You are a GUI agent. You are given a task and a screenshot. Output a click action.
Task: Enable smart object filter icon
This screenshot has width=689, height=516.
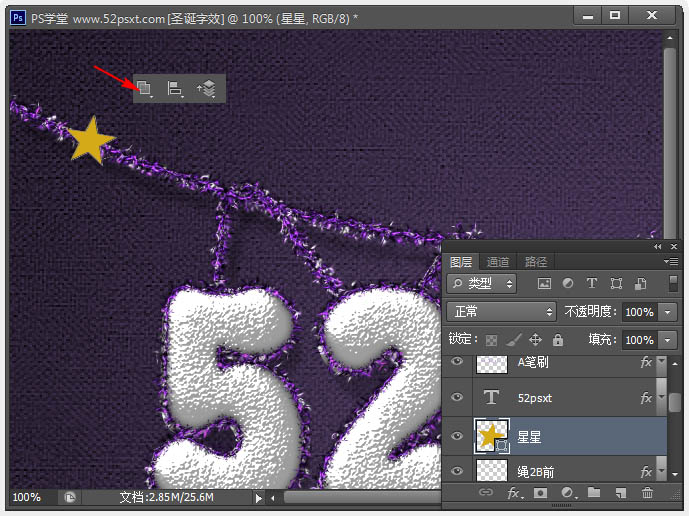(641, 283)
